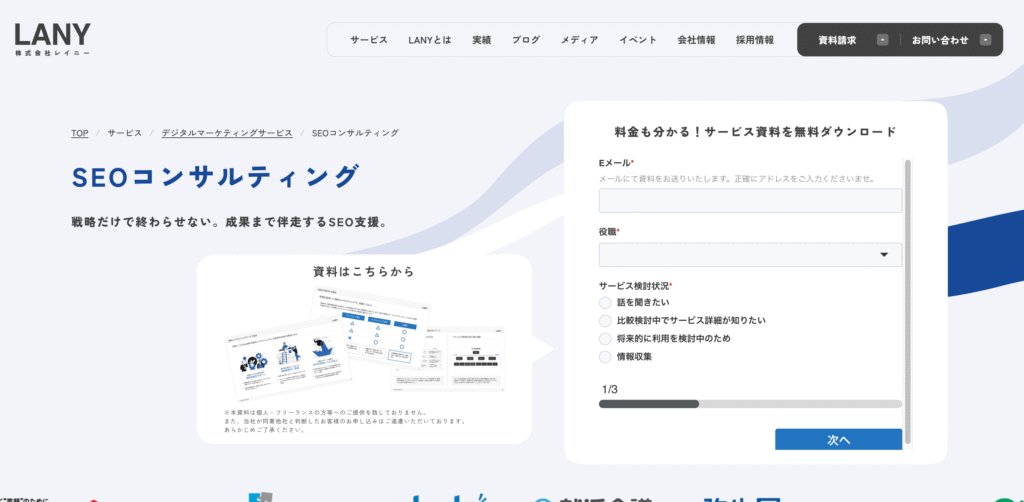1024x502 pixels.
Task: Select 将来的に利用を検討中のため radio option
Action: [x=605, y=338]
